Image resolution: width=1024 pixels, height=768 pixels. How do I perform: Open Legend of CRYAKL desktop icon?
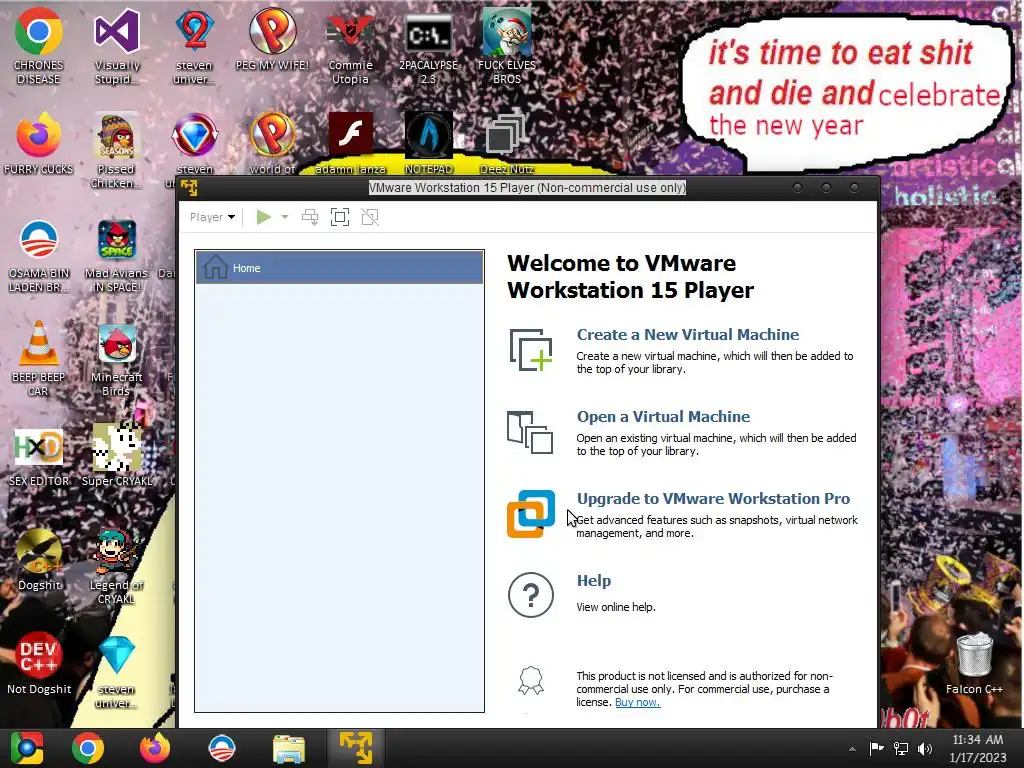(116, 566)
